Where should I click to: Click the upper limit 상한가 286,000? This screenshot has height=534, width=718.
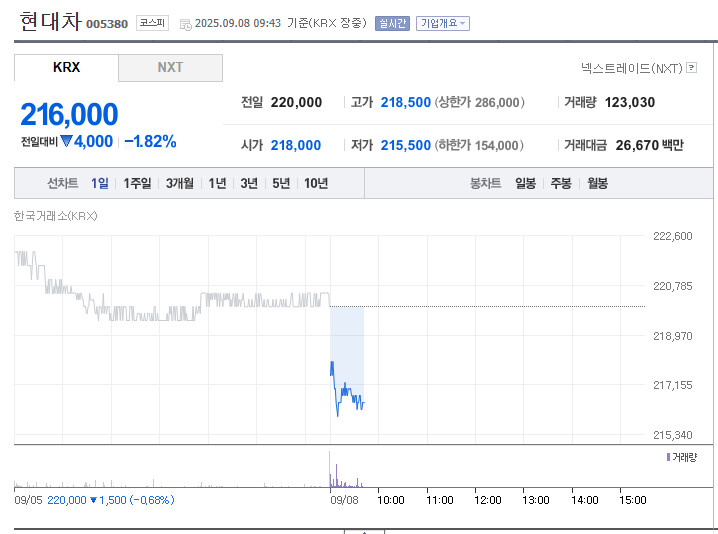click(x=479, y=102)
